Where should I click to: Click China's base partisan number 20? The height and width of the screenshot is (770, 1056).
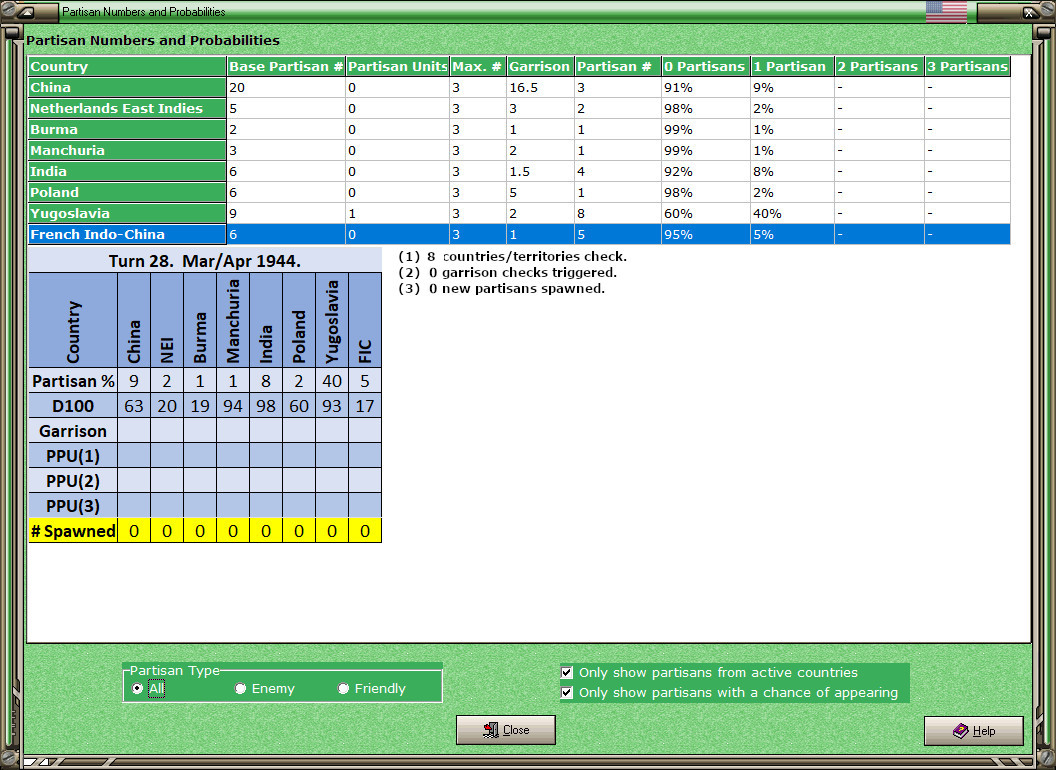pyautogui.click(x=286, y=88)
